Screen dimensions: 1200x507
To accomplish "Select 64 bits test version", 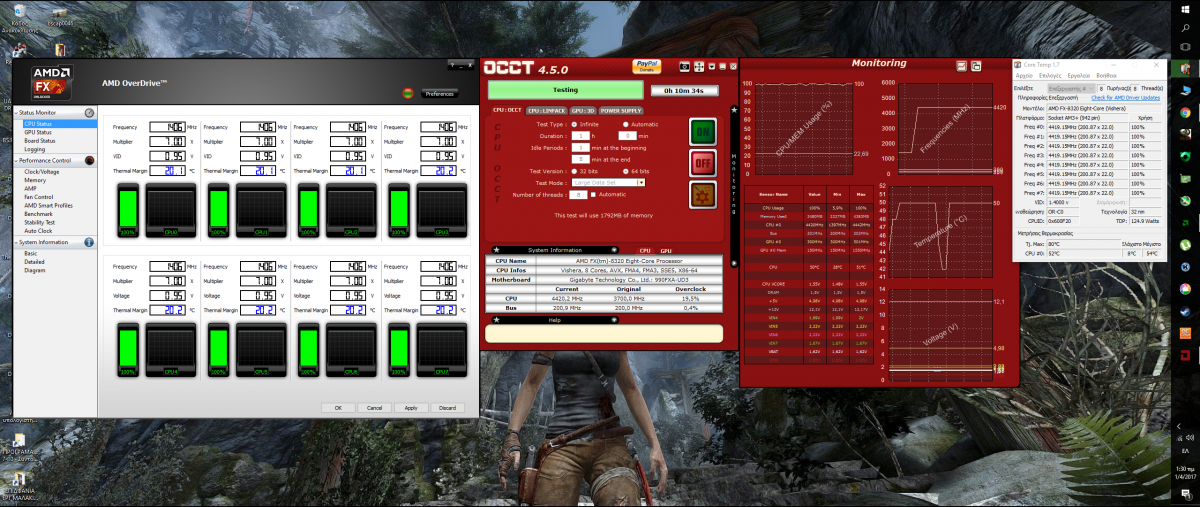I will 626,171.
